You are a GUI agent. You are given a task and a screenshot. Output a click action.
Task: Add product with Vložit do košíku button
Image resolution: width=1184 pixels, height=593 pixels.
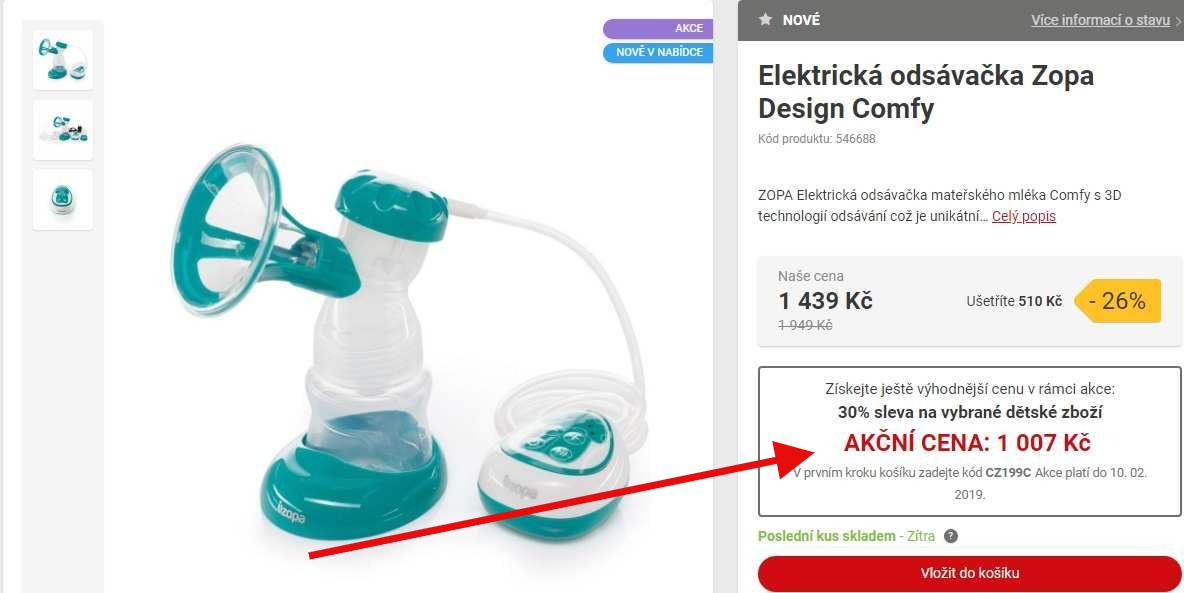[x=970, y=573]
